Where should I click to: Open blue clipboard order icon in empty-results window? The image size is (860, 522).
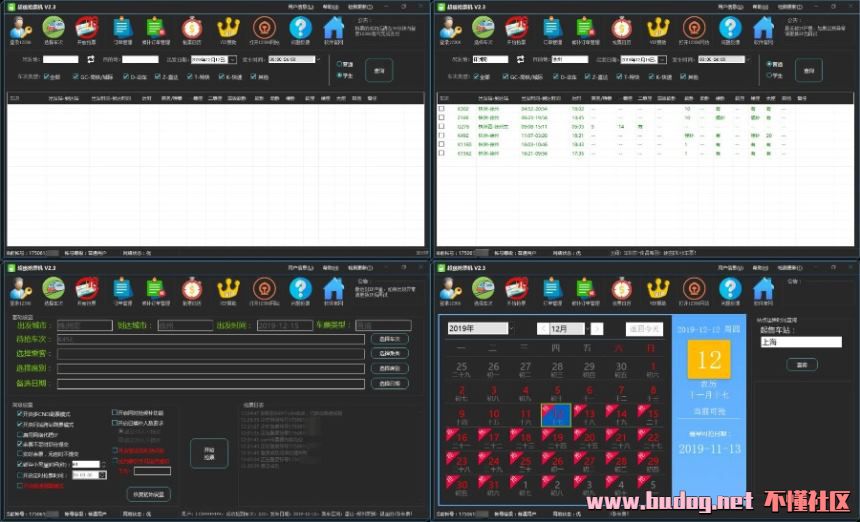122,27
